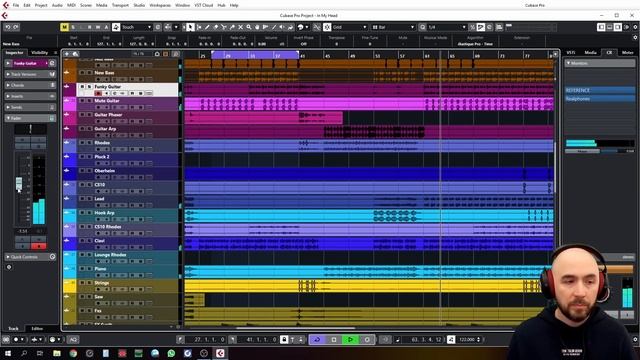Open the 1/4 quantize preset dropdown
The image size is (640, 360).
447,27
